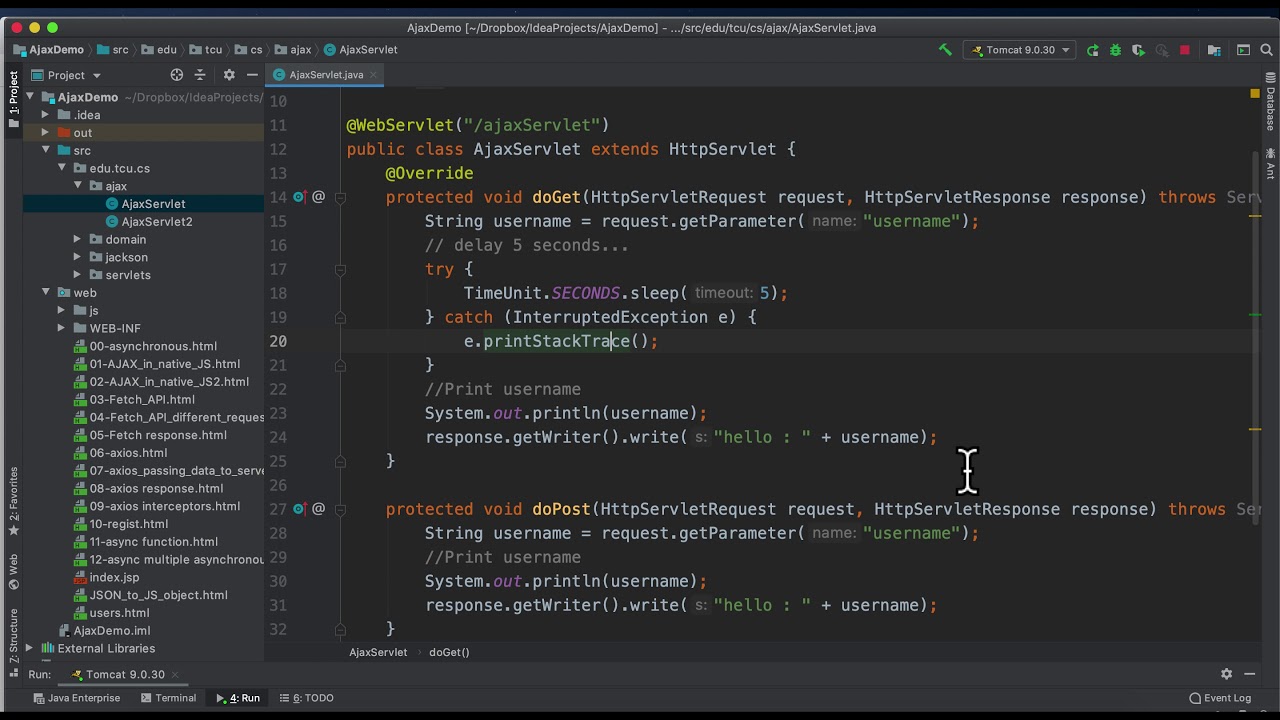This screenshot has height=720, width=1280.
Task: Select AjaxDemo.iml file
Action: pos(104,630)
